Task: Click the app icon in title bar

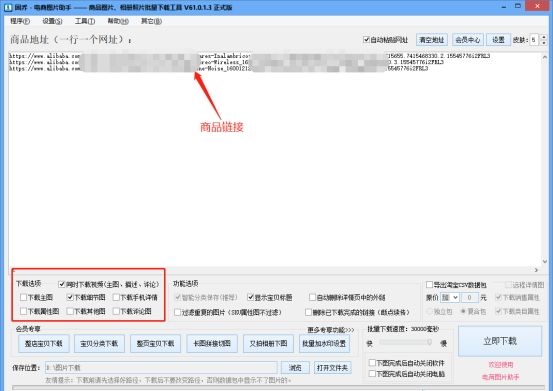Action: click(8, 7)
